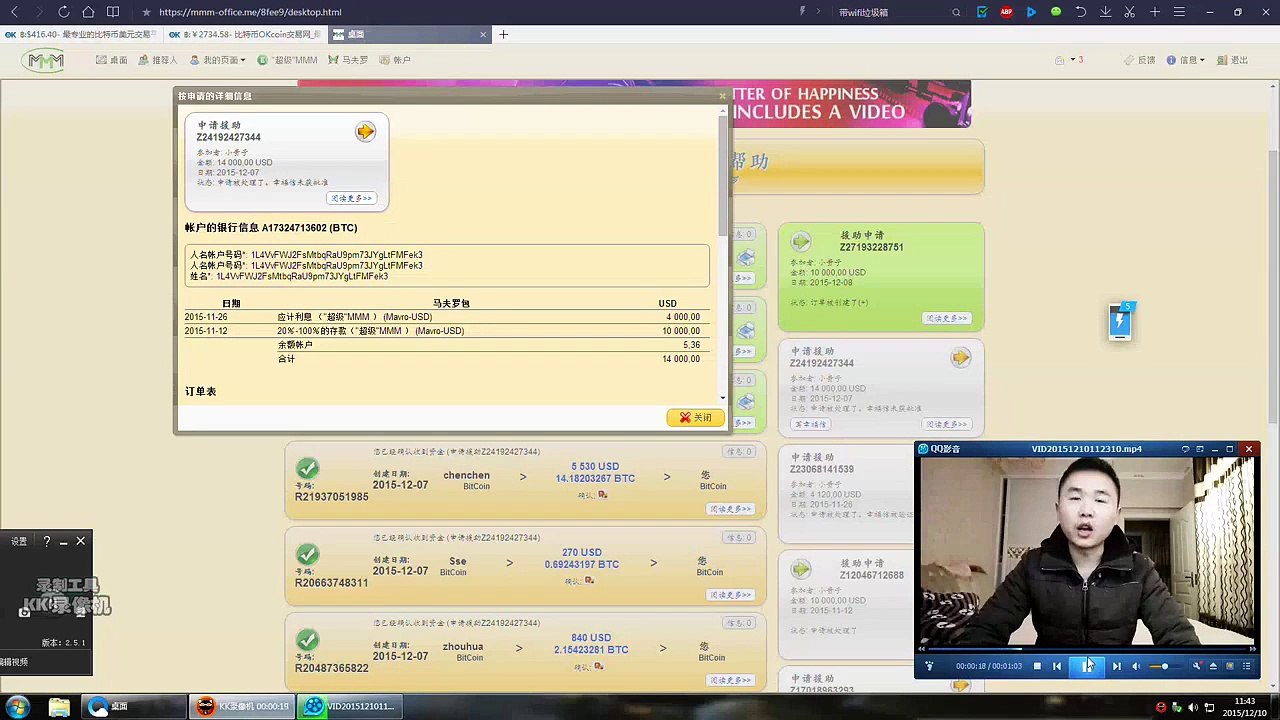Bookmark page with star icon in address bar
This screenshot has width=1280, height=720.
pos(147,12)
